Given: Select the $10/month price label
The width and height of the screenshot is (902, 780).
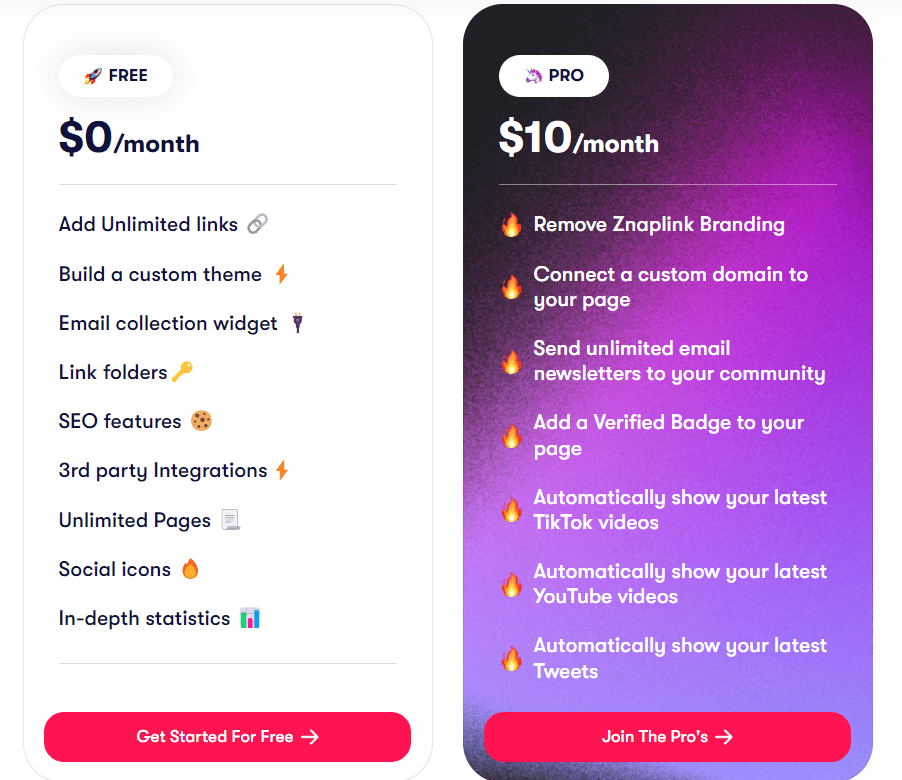Looking at the screenshot, I should pos(577,140).
